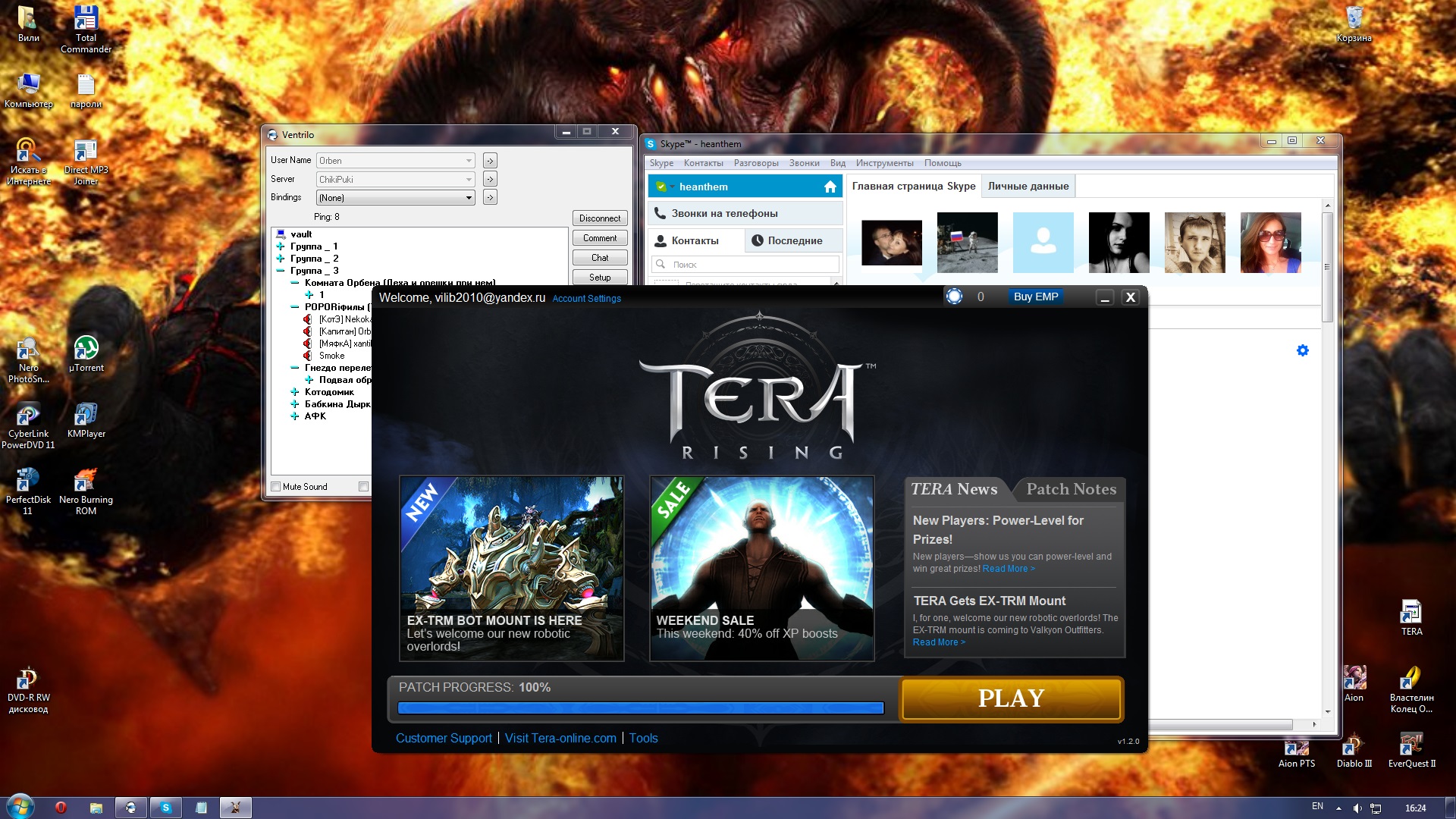
Task: Open the Customer Support link
Action: coord(444,738)
